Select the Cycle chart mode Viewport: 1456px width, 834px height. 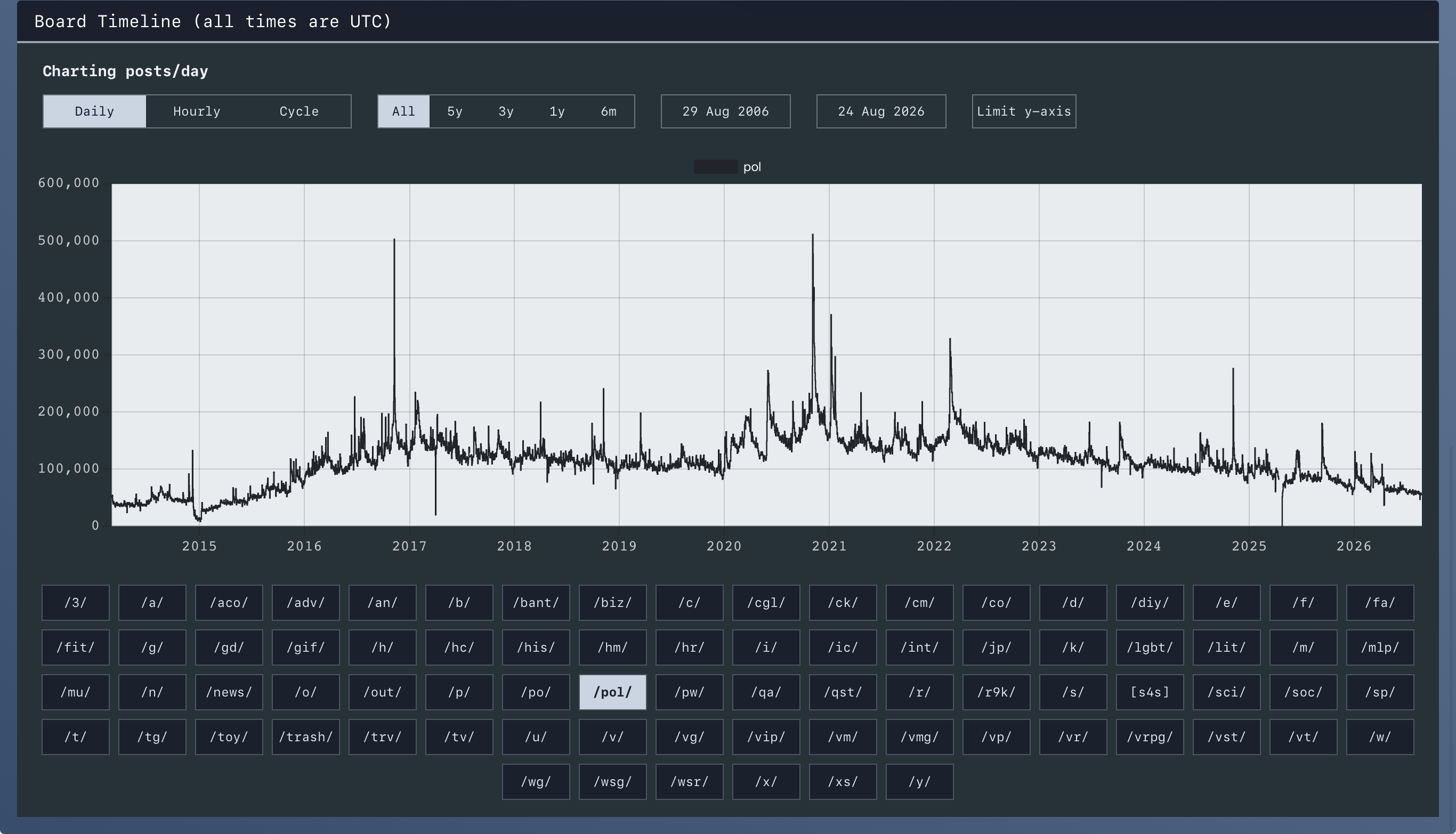(x=299, y=111)
